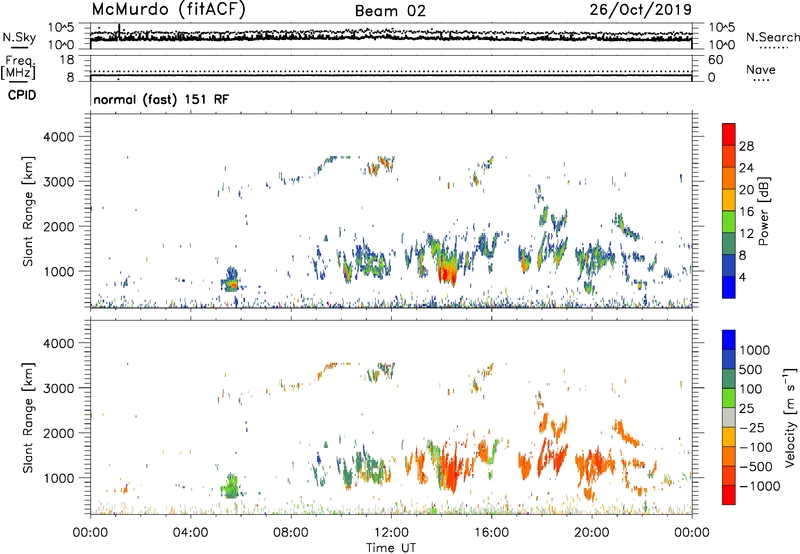This screenshot has width=800, height=554.
Task: Click 'normal (fast) 151 RF' text
Action: [x=161, y=99]
